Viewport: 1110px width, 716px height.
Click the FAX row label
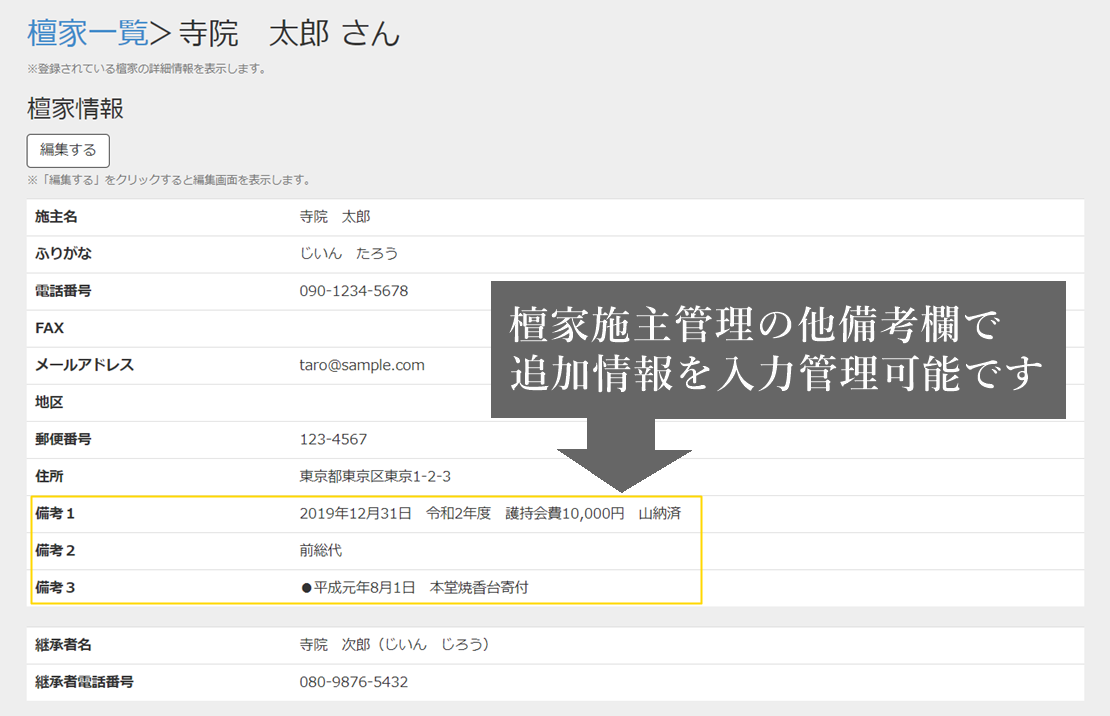(x=50, y=328)
